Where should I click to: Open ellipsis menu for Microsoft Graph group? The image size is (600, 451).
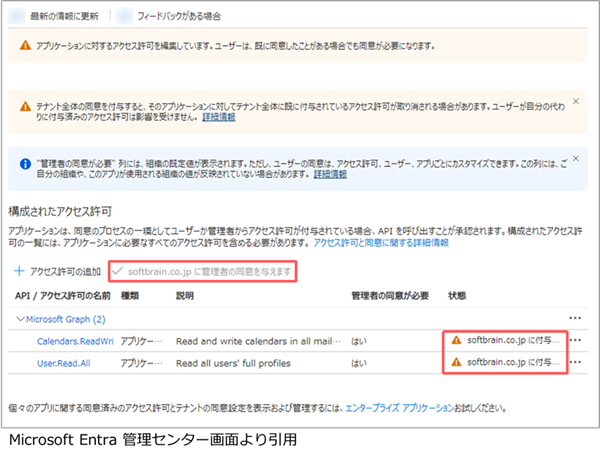pyautogui.click(x=574, y=318)
